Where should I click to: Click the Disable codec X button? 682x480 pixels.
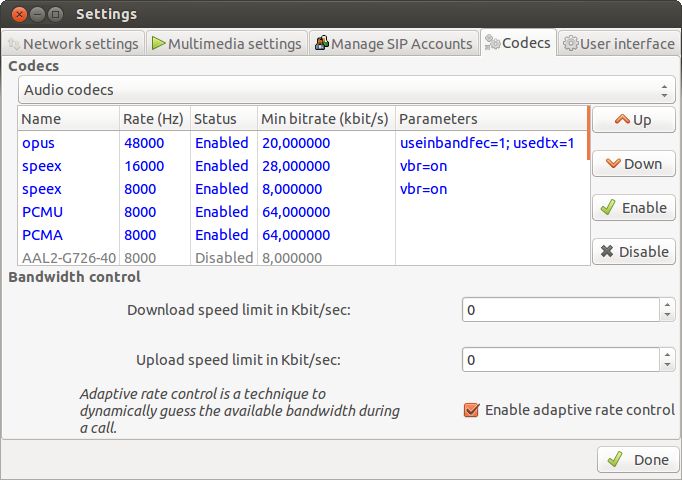pos(633,252)
